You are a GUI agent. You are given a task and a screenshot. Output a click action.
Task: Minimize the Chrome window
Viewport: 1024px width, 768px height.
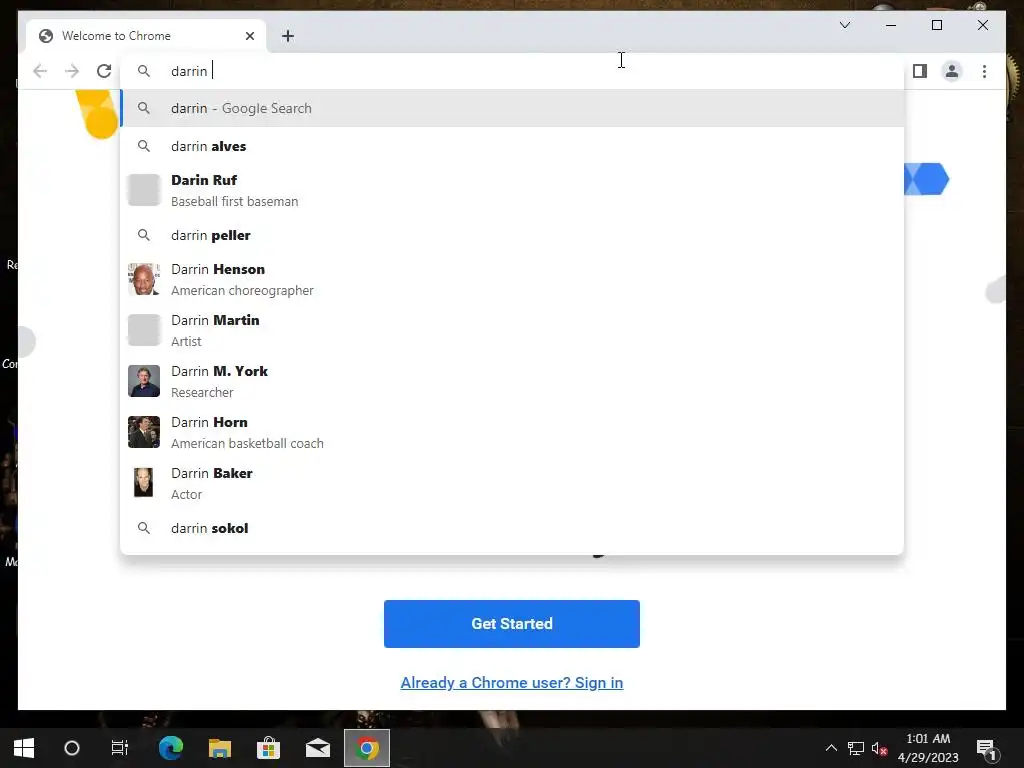pyautogui.click(x=891, y=25)
